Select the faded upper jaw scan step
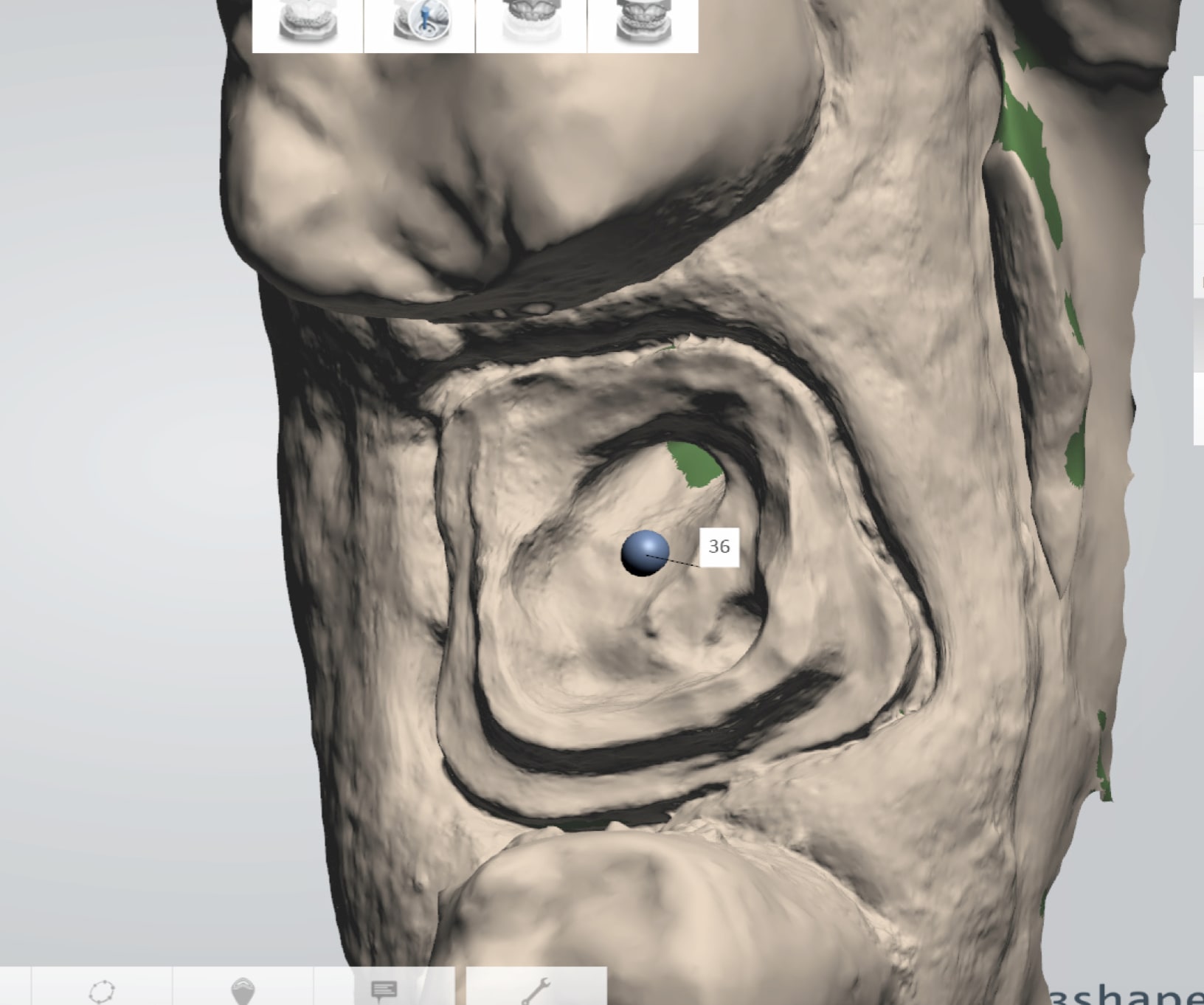Viewport: 1204px width, 1005px height. (531, 24)
